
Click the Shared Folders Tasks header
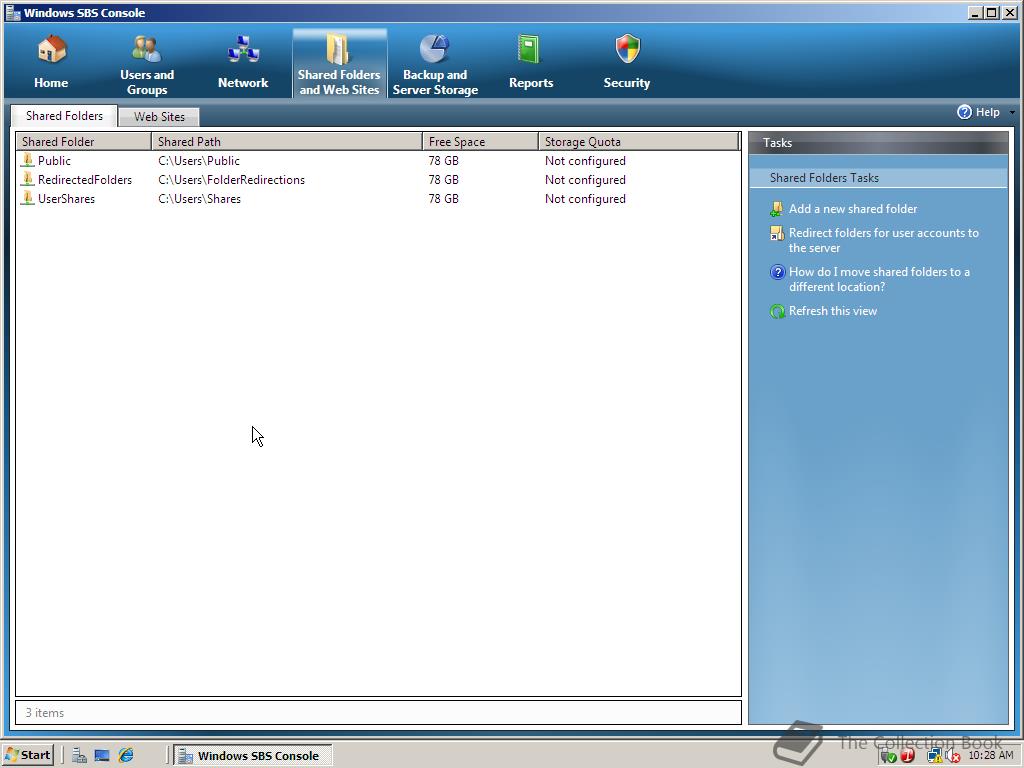pyautogui.click(x=878, y=178)
